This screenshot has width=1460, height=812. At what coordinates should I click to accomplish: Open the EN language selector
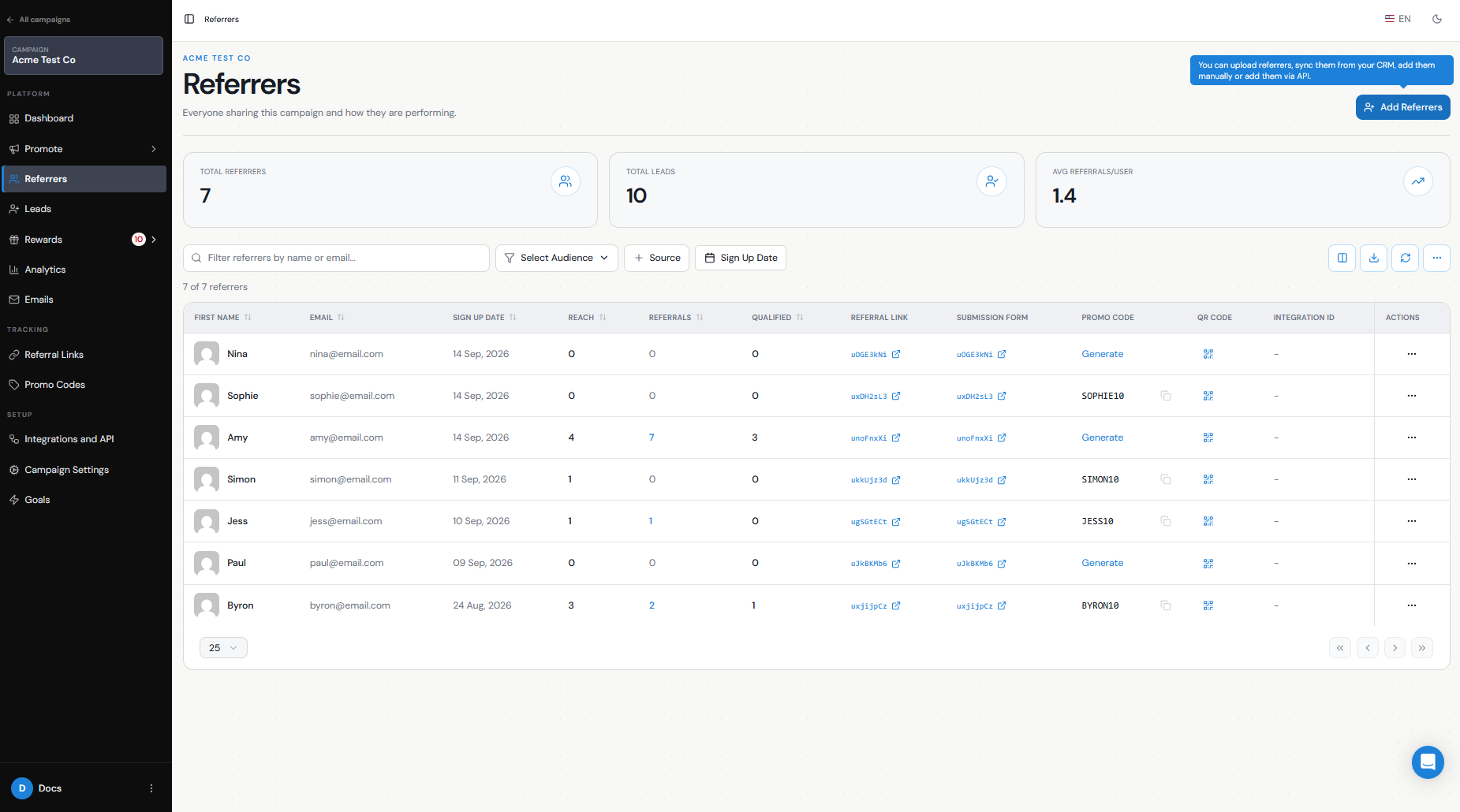point(1398,19)
